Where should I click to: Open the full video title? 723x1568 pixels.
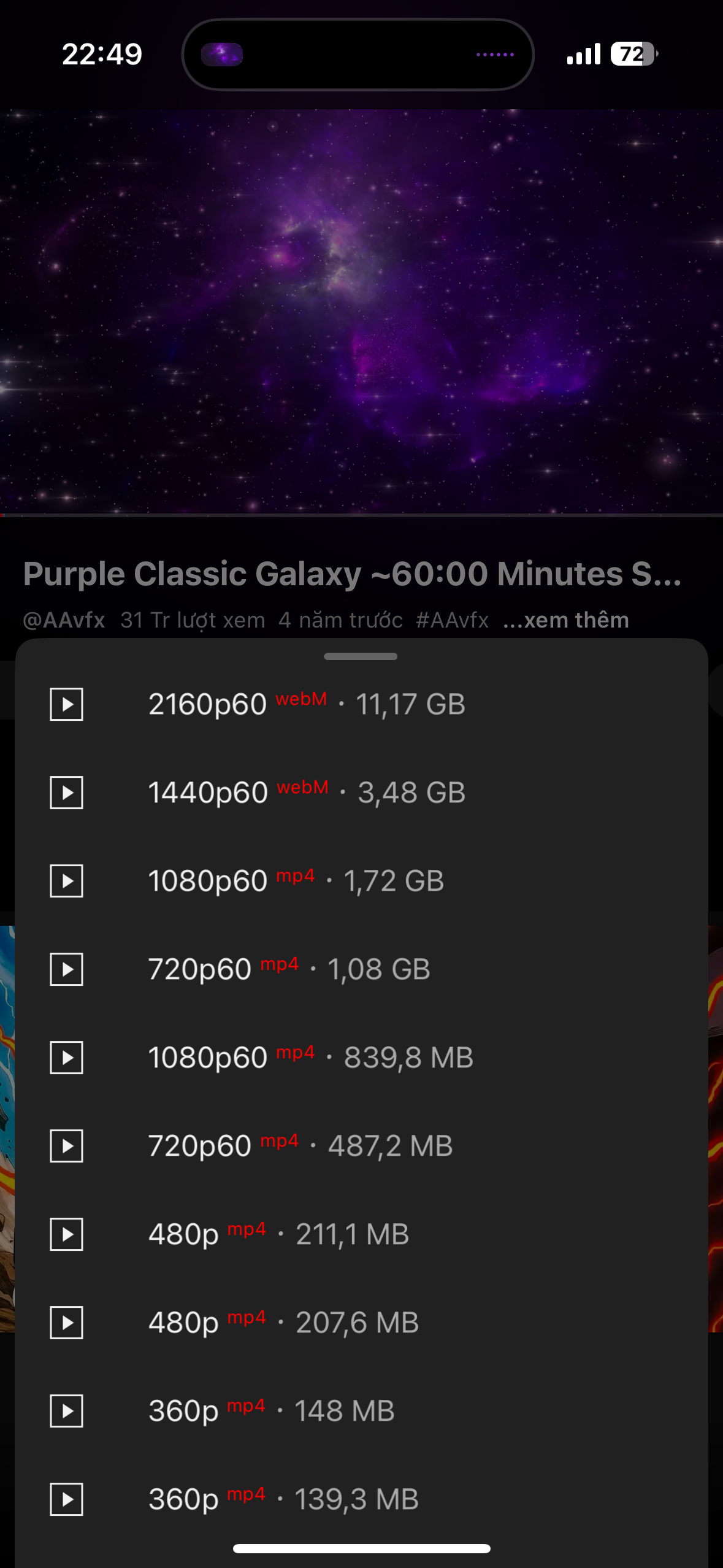coord(353,574)
